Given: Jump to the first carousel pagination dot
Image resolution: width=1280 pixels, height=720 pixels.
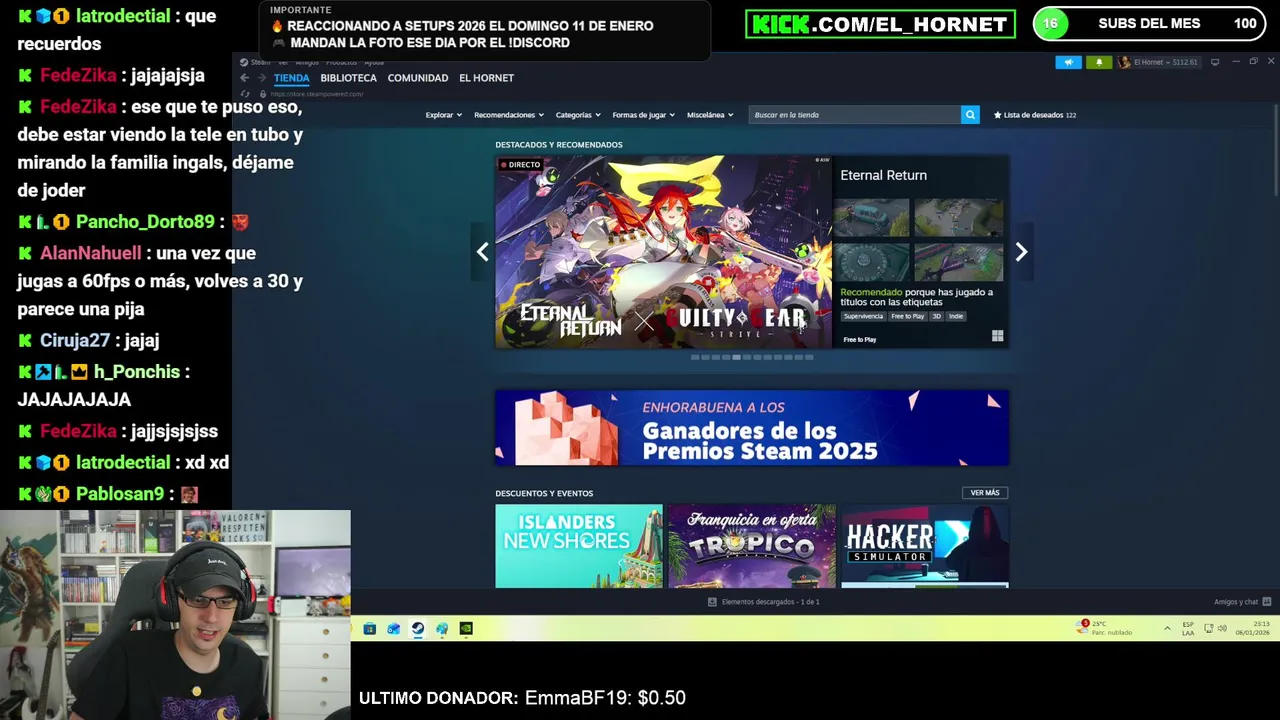Looking at the screenshot, I should (695, 357).
